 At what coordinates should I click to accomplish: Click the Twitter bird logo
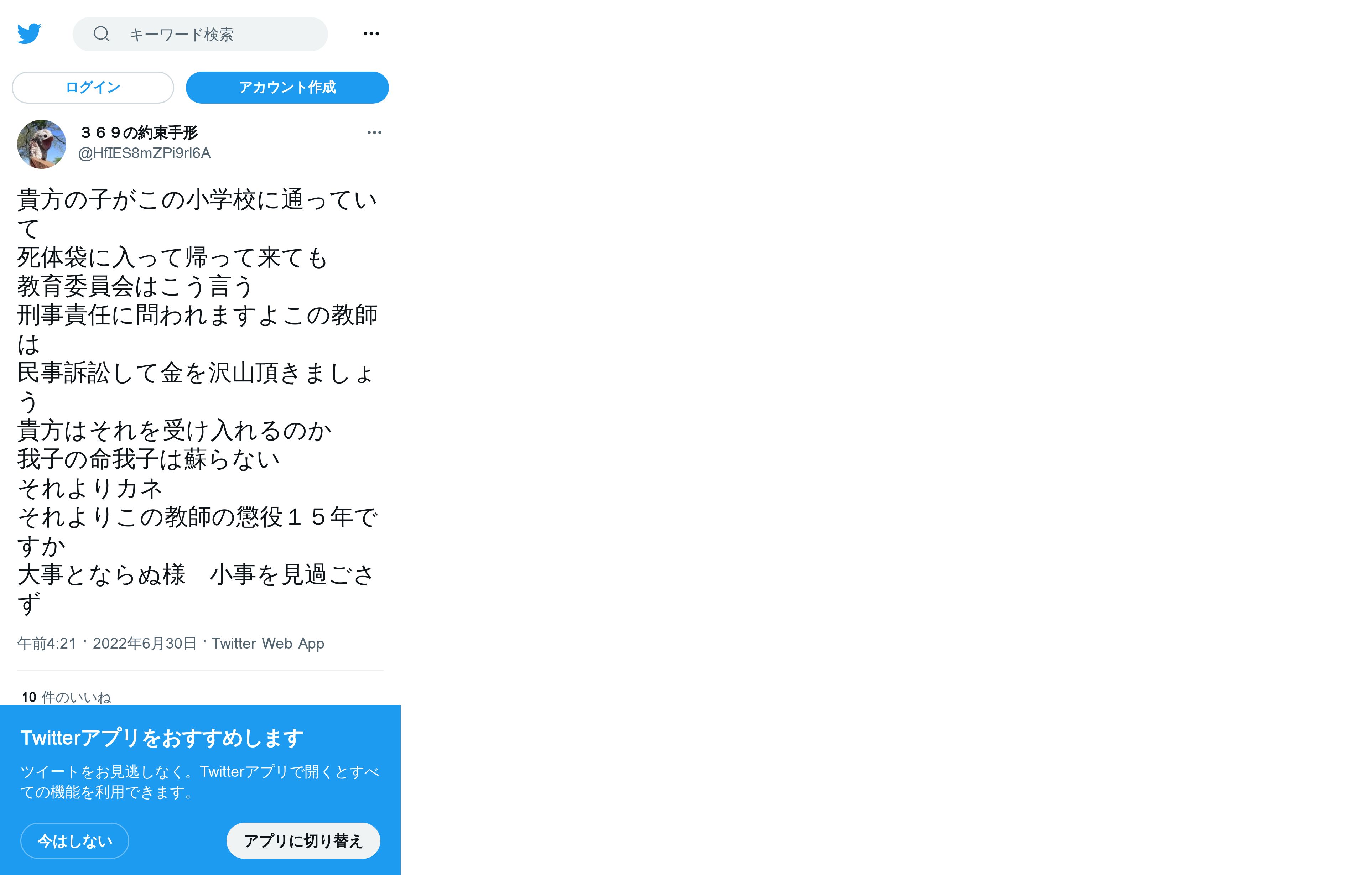(29, 33)
